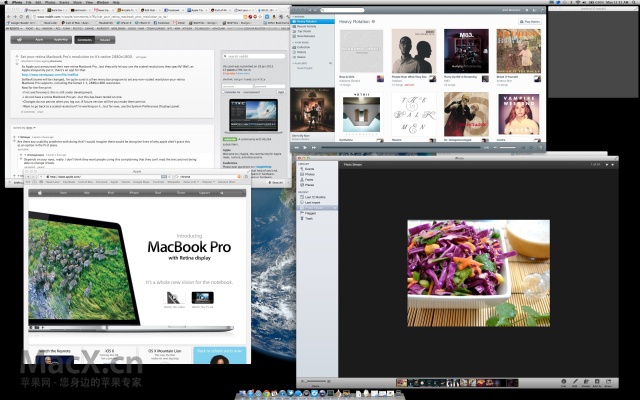The image size is (640, 400).
Task: Open the File menu in the menu bar
Action: tap(29, 2)
